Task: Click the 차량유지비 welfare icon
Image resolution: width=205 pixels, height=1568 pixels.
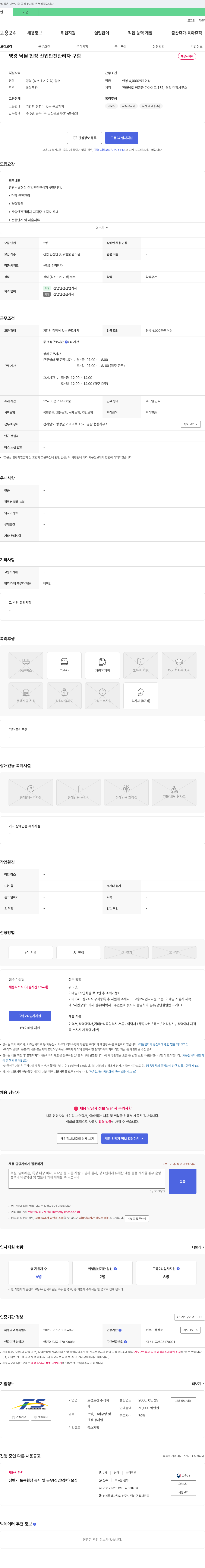Action: click(102, 665)
